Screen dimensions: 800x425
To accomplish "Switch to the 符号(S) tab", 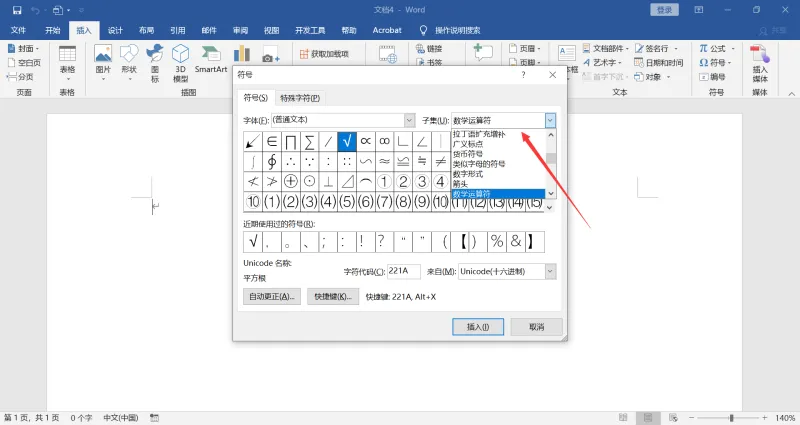I will pos(256,97).
